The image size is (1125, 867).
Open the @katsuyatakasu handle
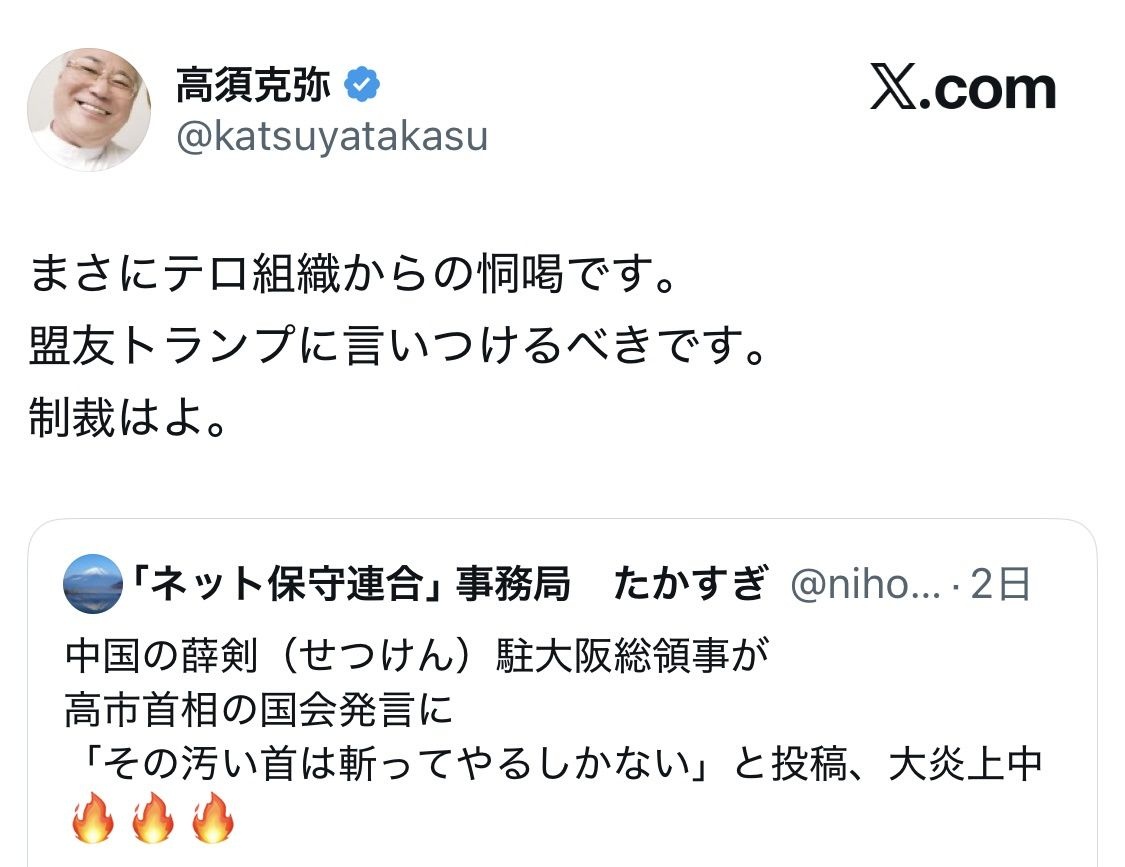[332, 137]
